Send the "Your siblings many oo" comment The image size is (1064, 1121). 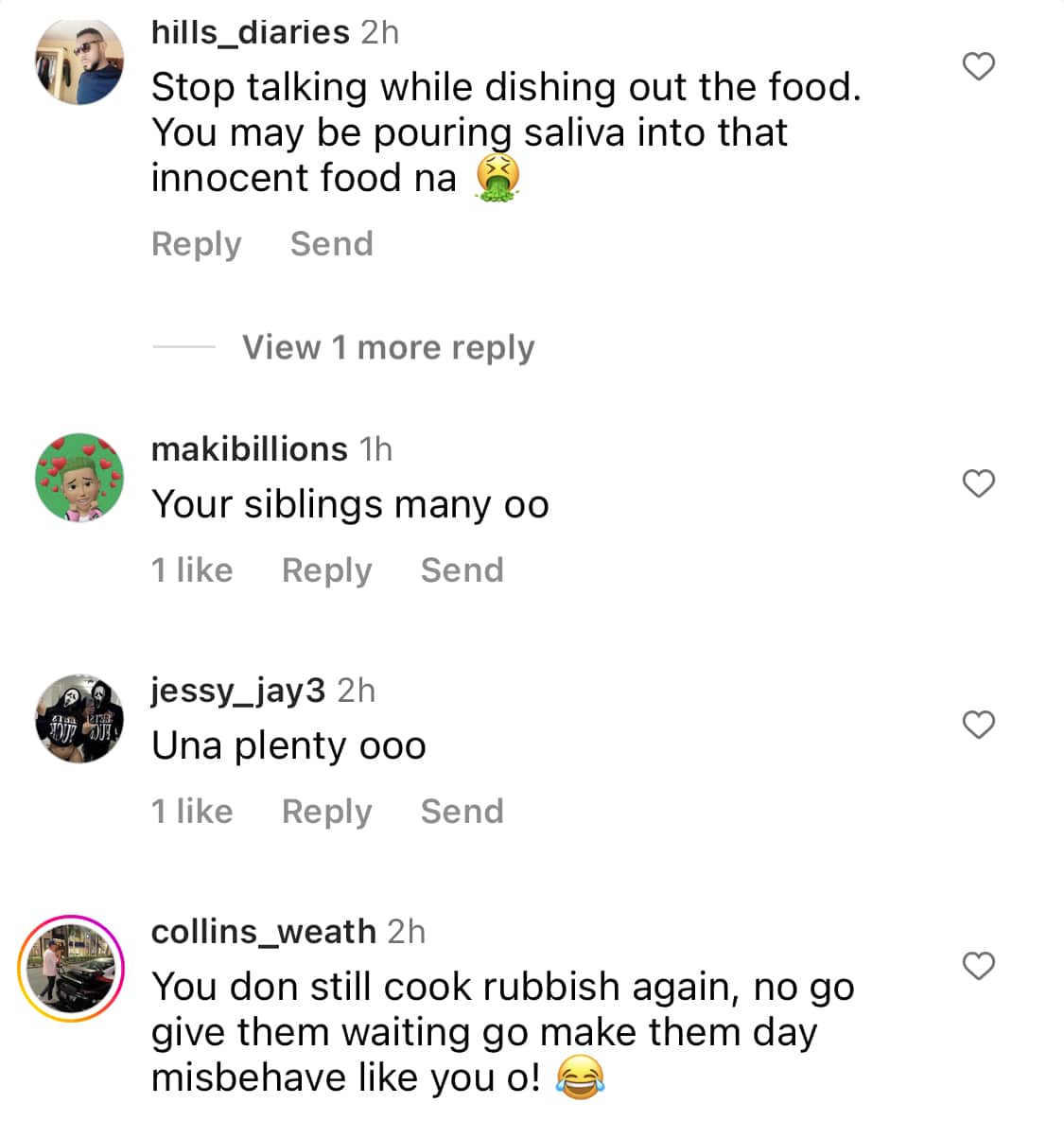click(462, 570)
